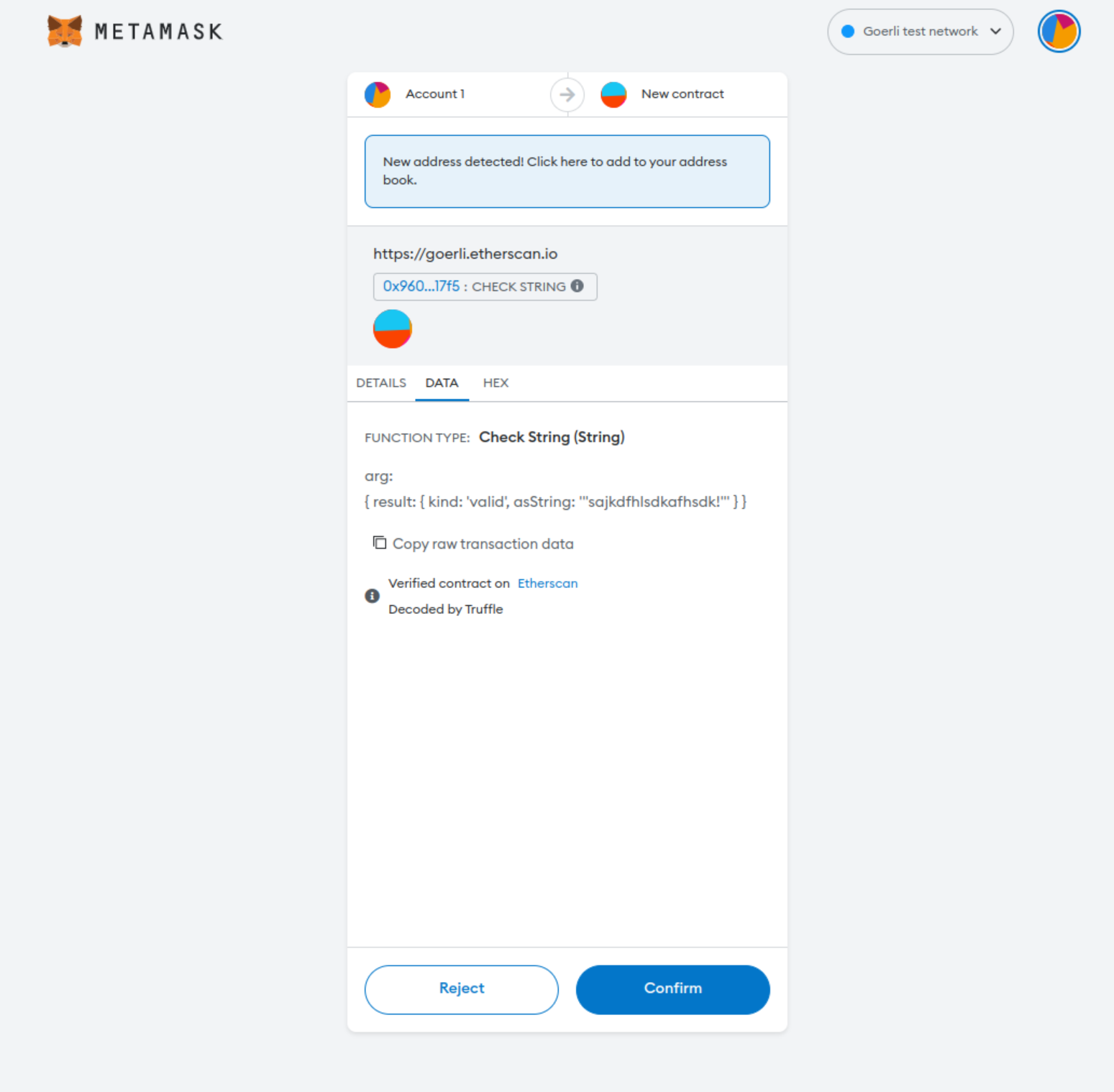Click the blue dot beside Goerli test network
This screenshot has width=1114, height=1092.
click(847, 31)
